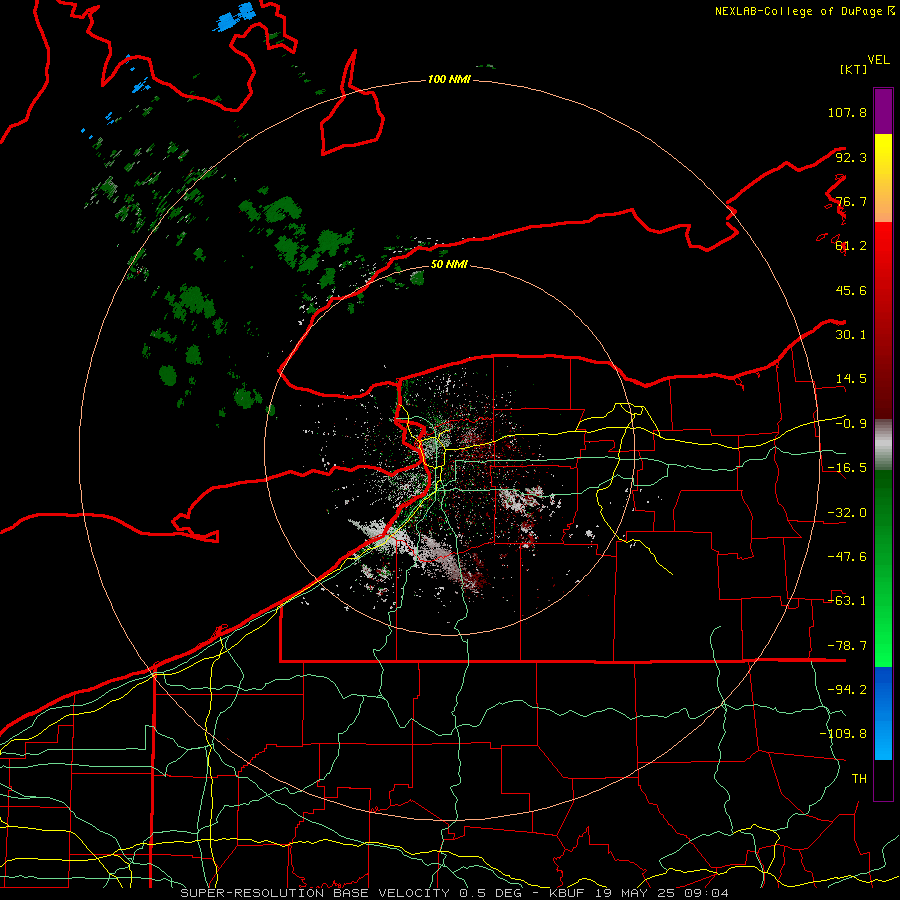This screenshot has height=900, width=900.
Task: Click the -78.7 velocity scale value
Action: 847,646
